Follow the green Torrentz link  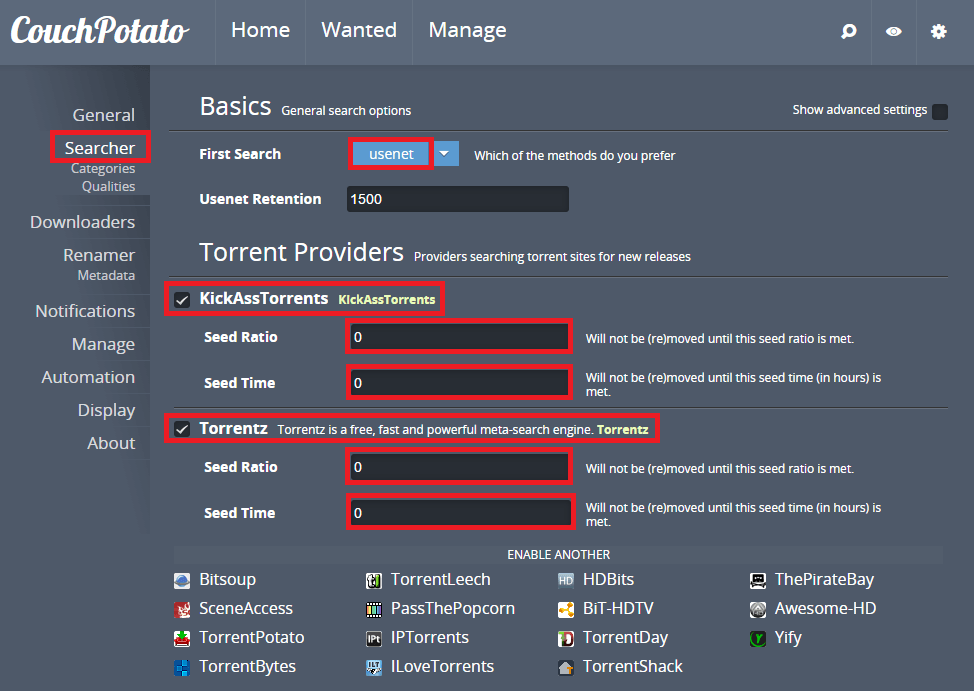pyautogui.click(x=622, y=430)
